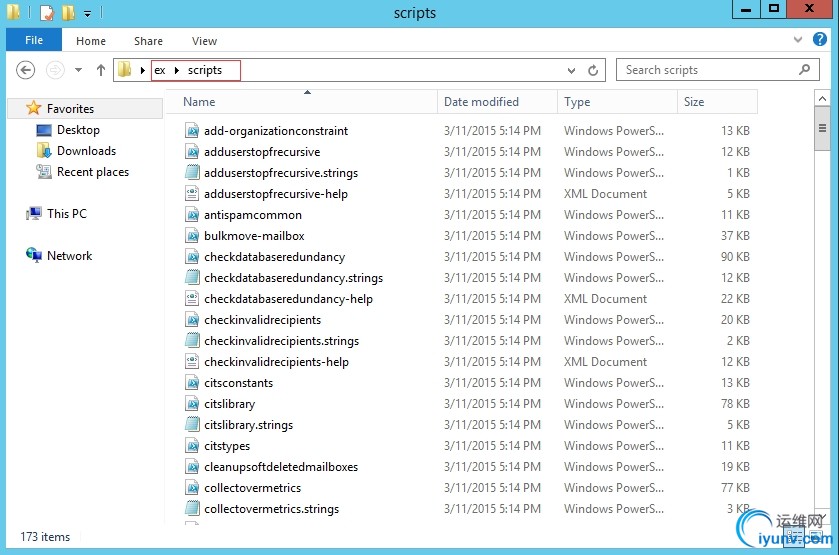This screenshot has width=839, height=555.
Task: Open the View ribbon tab
Action: [204, 41]
